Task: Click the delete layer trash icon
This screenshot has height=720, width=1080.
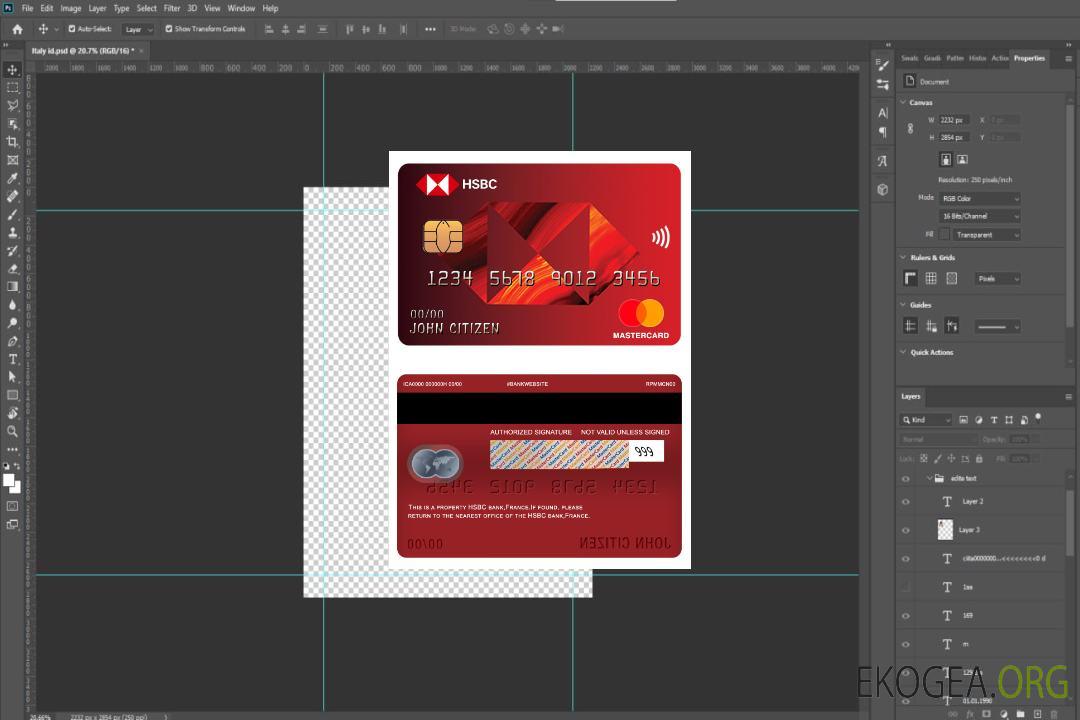Action: (x=1054, y=714)
